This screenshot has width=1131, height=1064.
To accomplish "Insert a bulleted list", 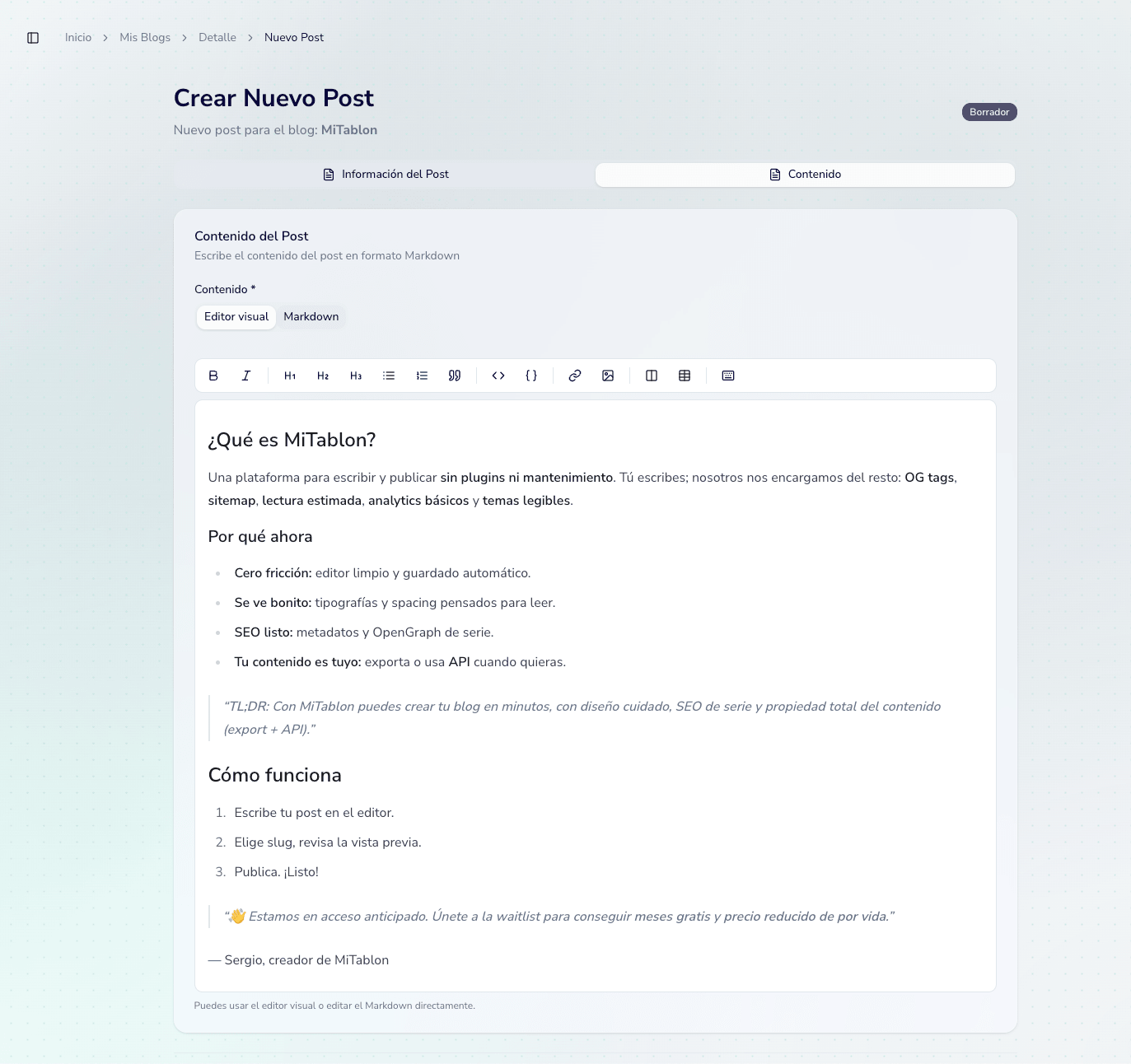I will click(x=389, y=376).
